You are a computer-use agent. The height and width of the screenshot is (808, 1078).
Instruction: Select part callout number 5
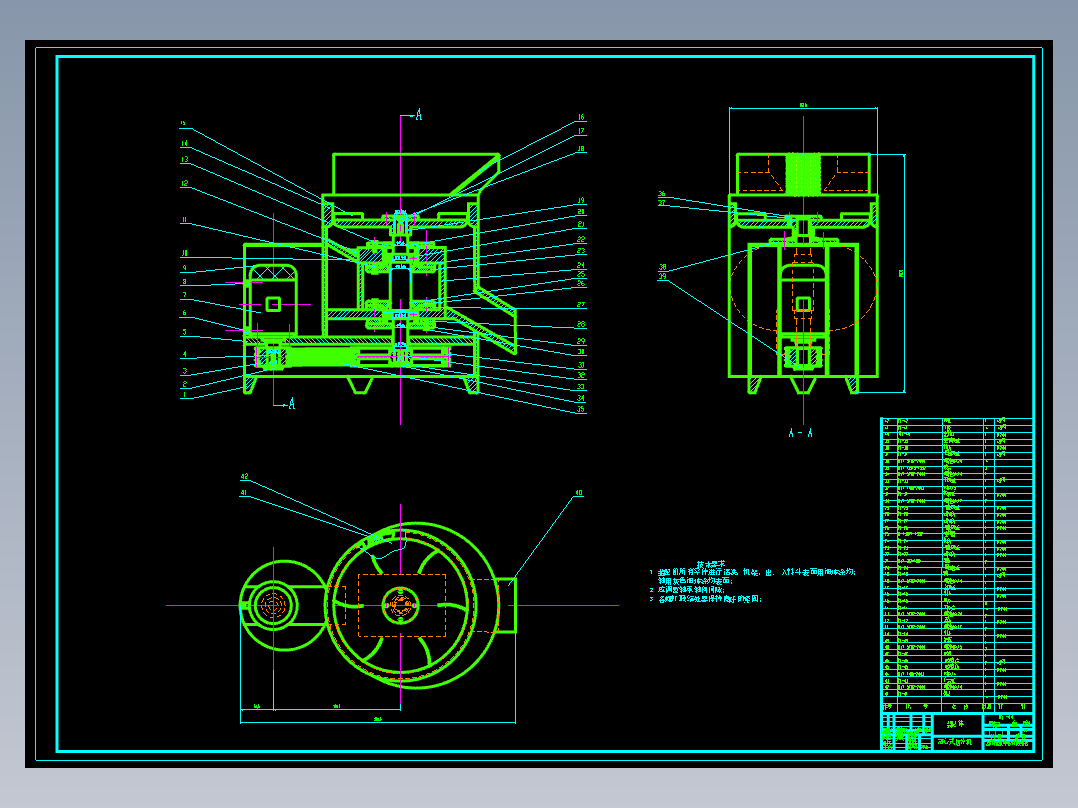pos(184,332)
